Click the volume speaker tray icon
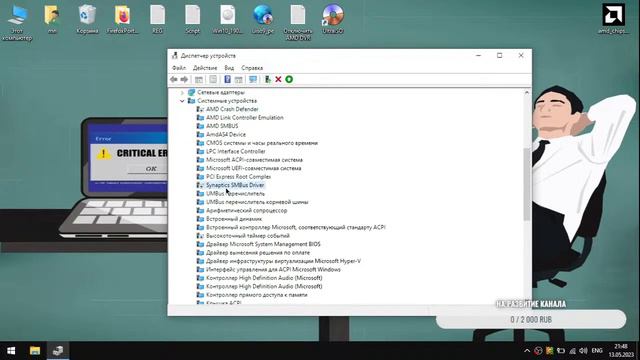Screen dimensions: 640x360 pyautogui.click(x=583, y=351)
